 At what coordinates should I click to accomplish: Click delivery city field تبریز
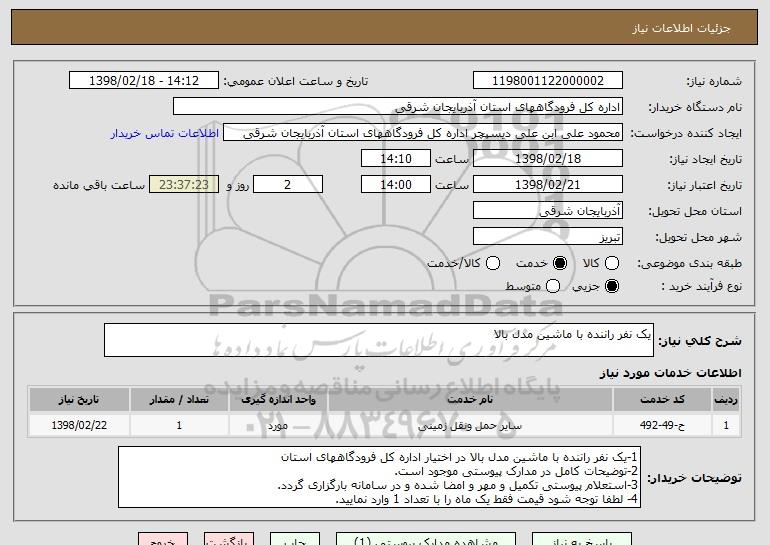(548, 237)
